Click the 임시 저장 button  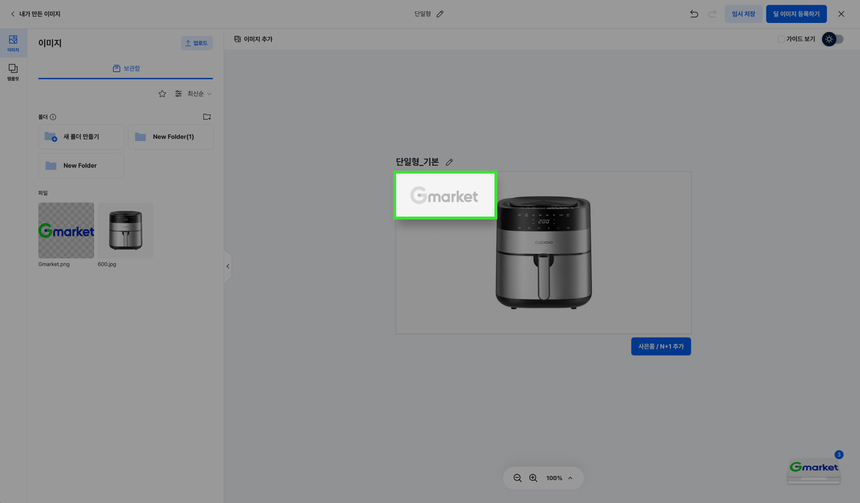click(743, 14)
